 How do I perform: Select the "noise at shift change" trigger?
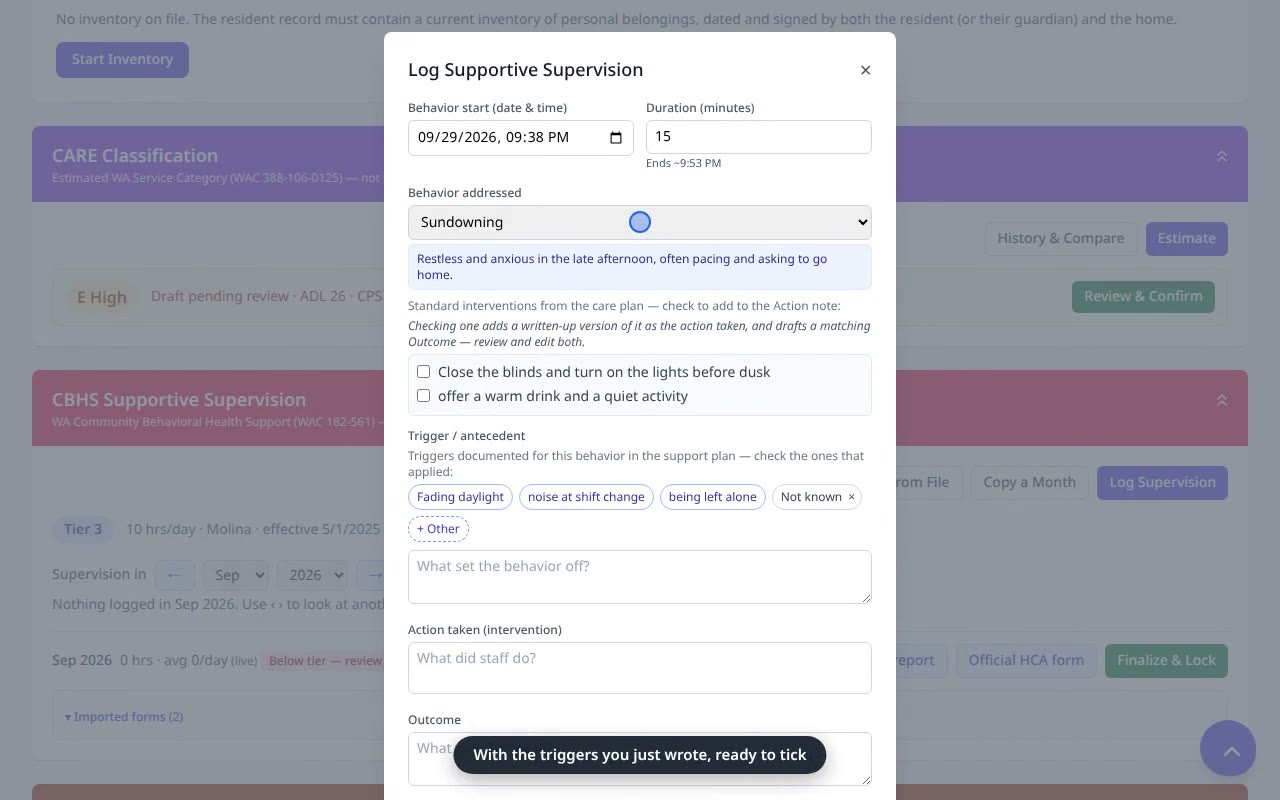(586, 497)
